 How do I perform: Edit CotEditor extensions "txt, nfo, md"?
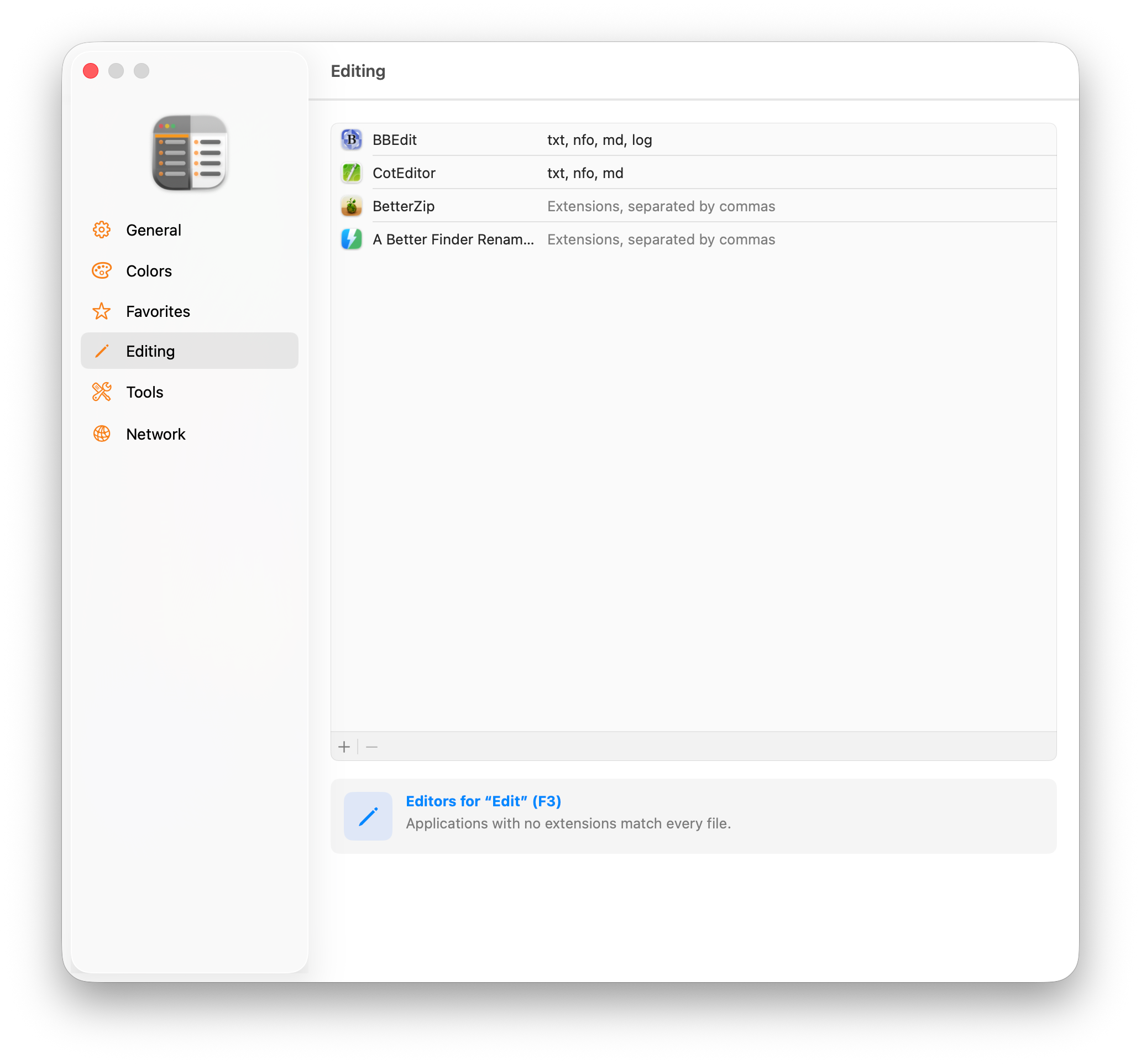click(x=585, y=173)
